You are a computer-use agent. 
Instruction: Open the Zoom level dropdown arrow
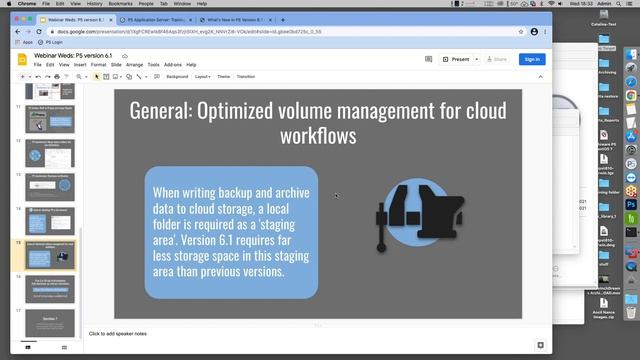tap(86, 77)
